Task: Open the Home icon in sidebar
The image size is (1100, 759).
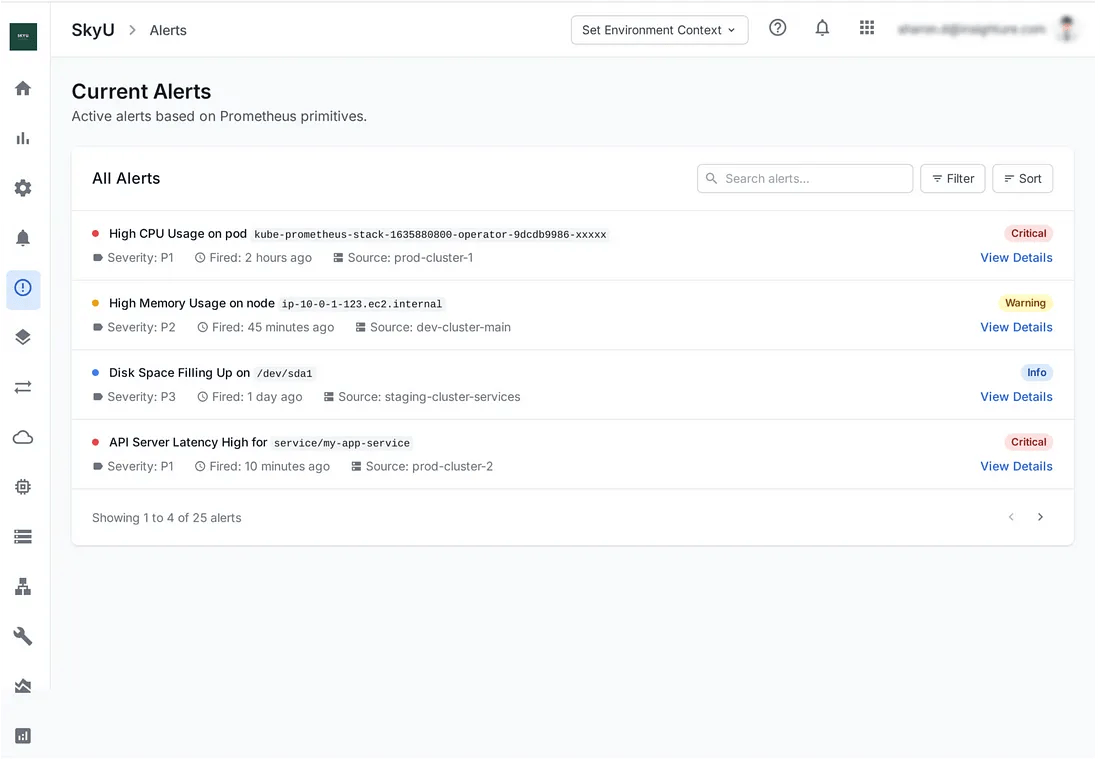Action: coord(23,88)
